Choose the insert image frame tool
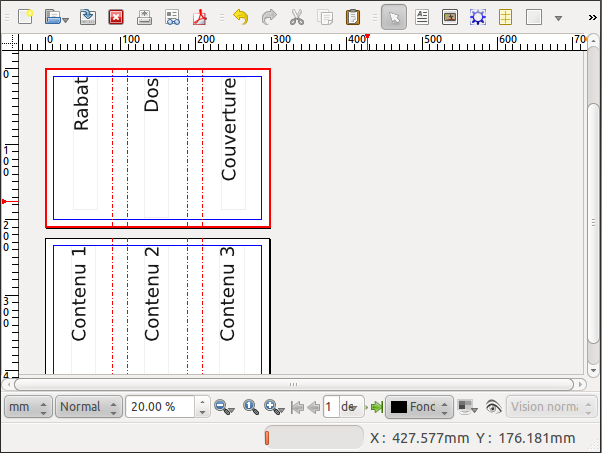Image resolution: width=602 pixels, height=453 pixels. click(x=450, y=17)
